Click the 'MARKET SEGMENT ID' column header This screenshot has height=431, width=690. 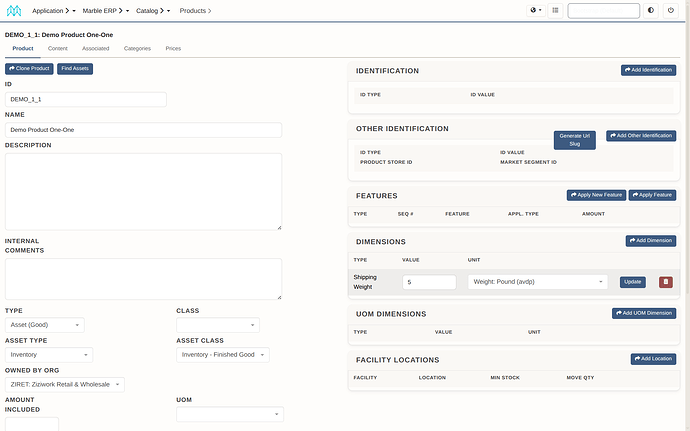click(528, 162)
